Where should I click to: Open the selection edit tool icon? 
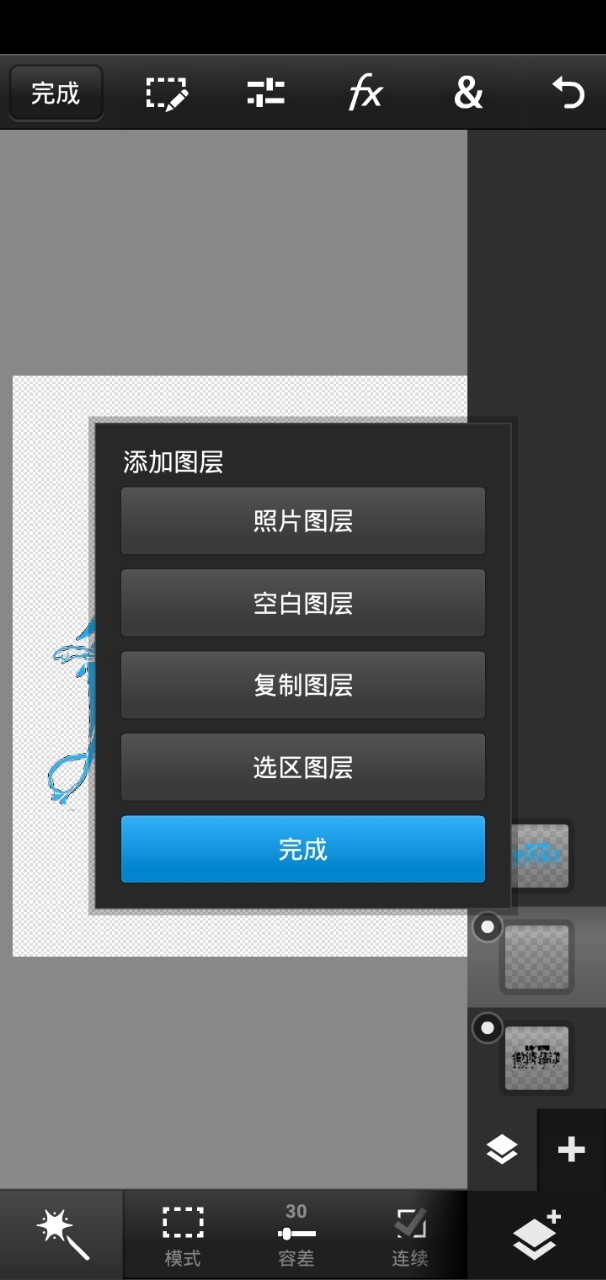point(166,93)
